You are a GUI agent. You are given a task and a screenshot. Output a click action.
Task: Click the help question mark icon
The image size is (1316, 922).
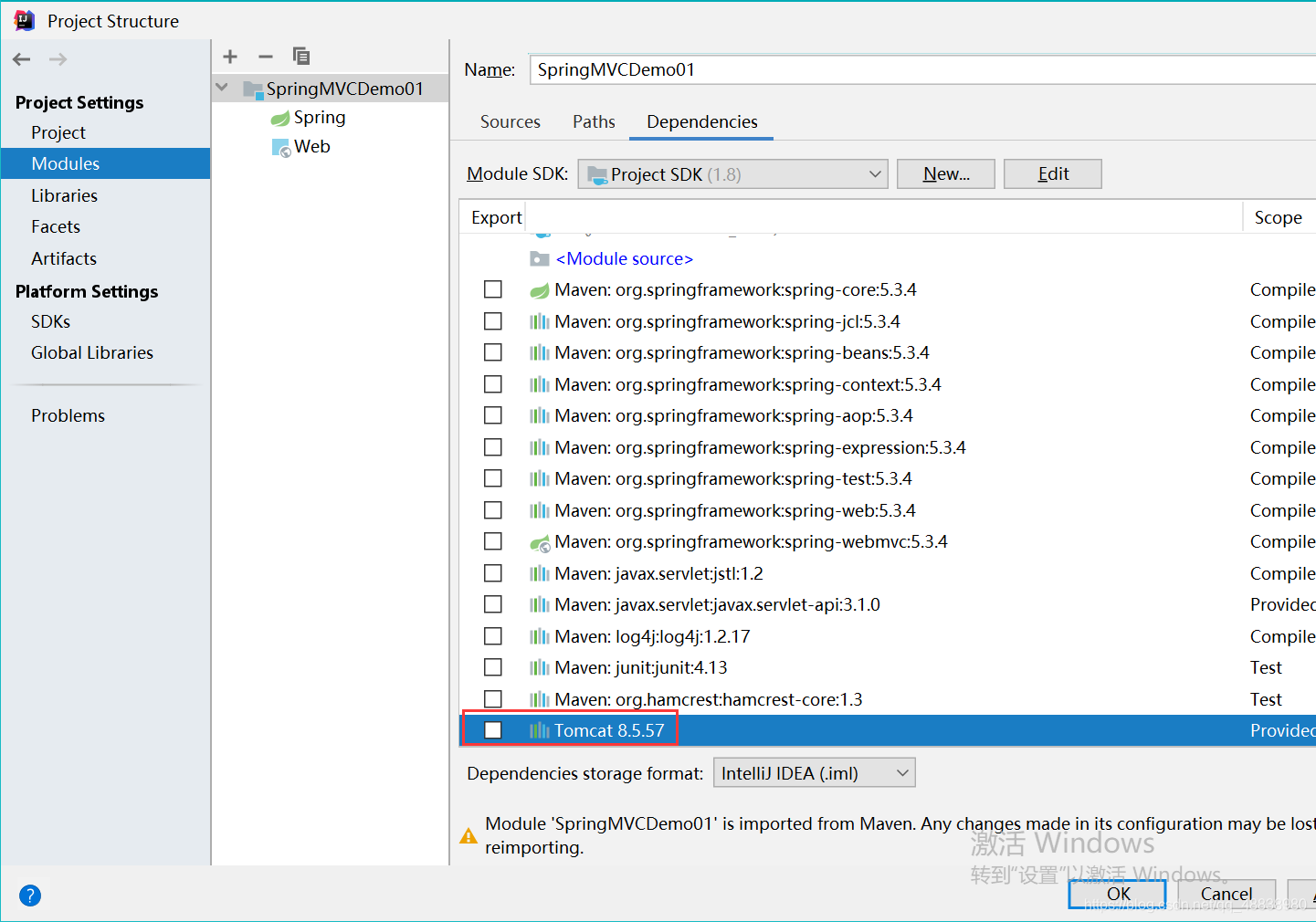tap(30, 896)
